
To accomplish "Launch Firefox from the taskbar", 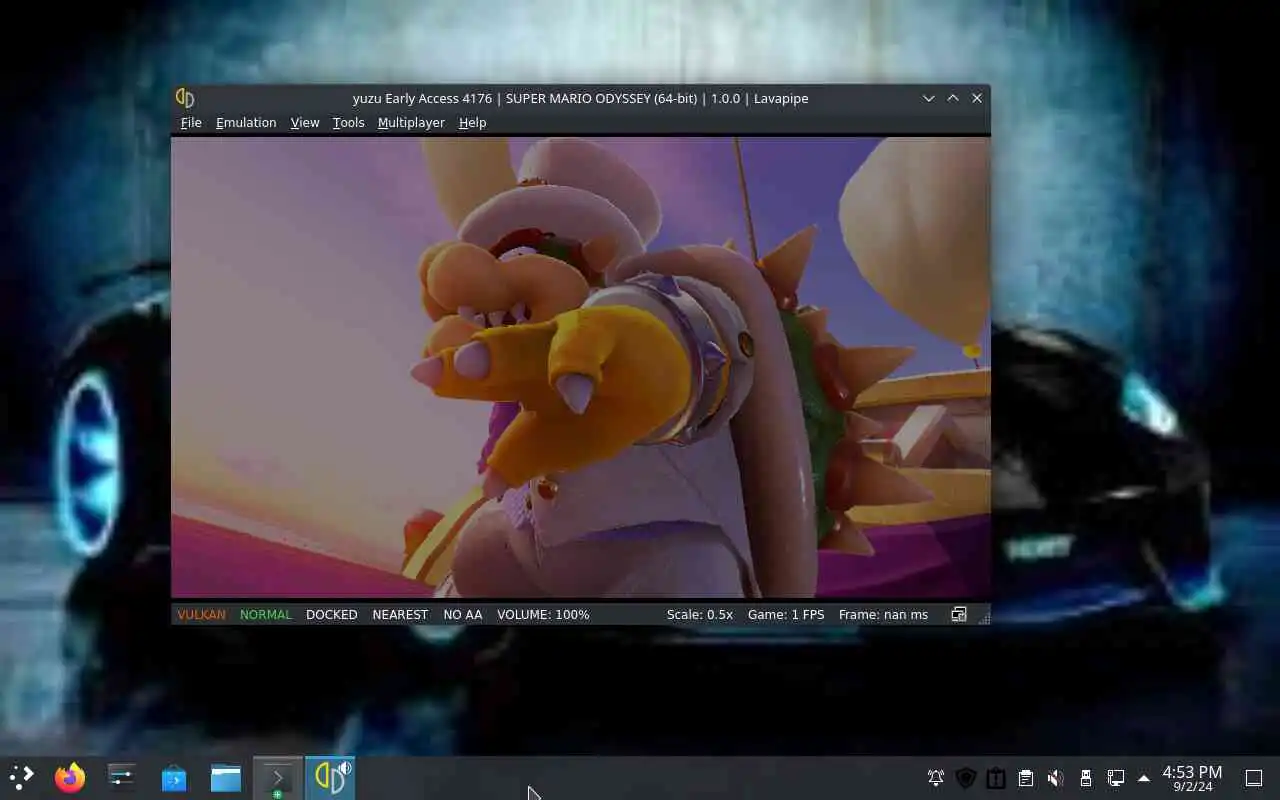I will click(70, 777).
